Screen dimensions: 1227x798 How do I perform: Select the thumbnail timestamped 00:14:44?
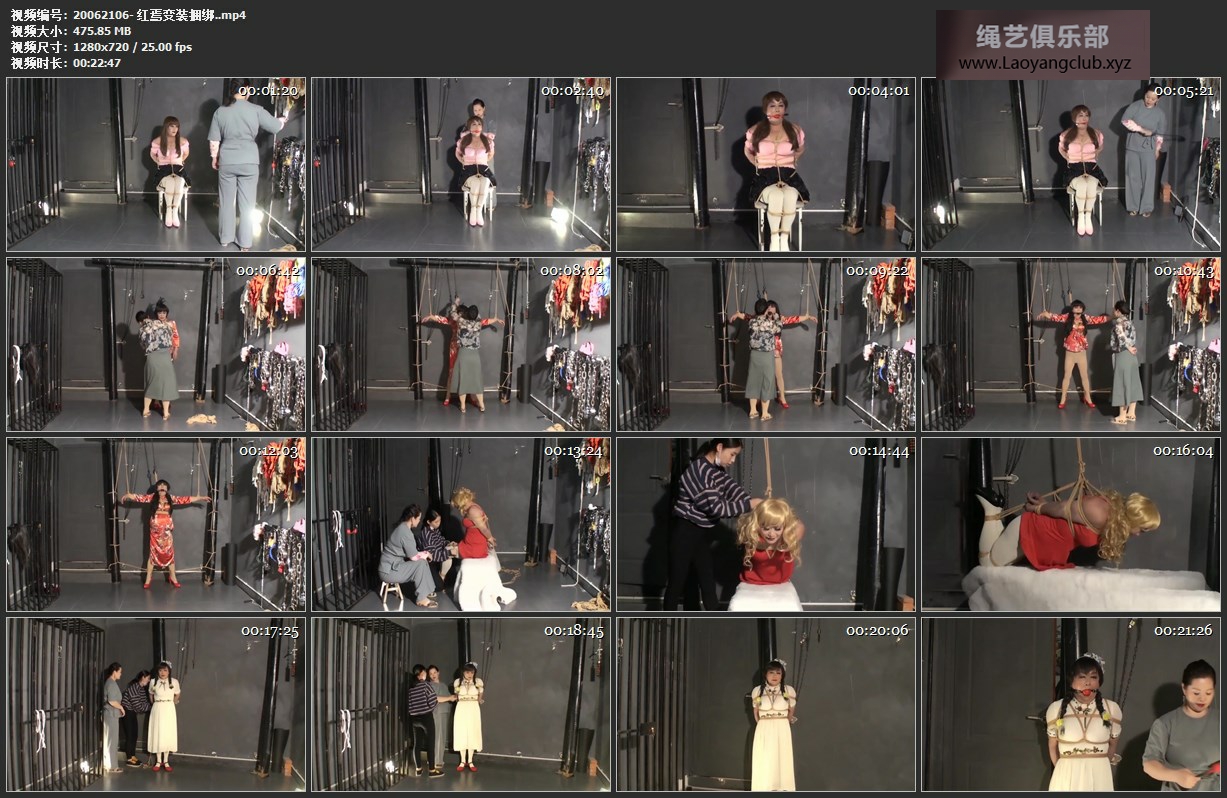(766, 524)
